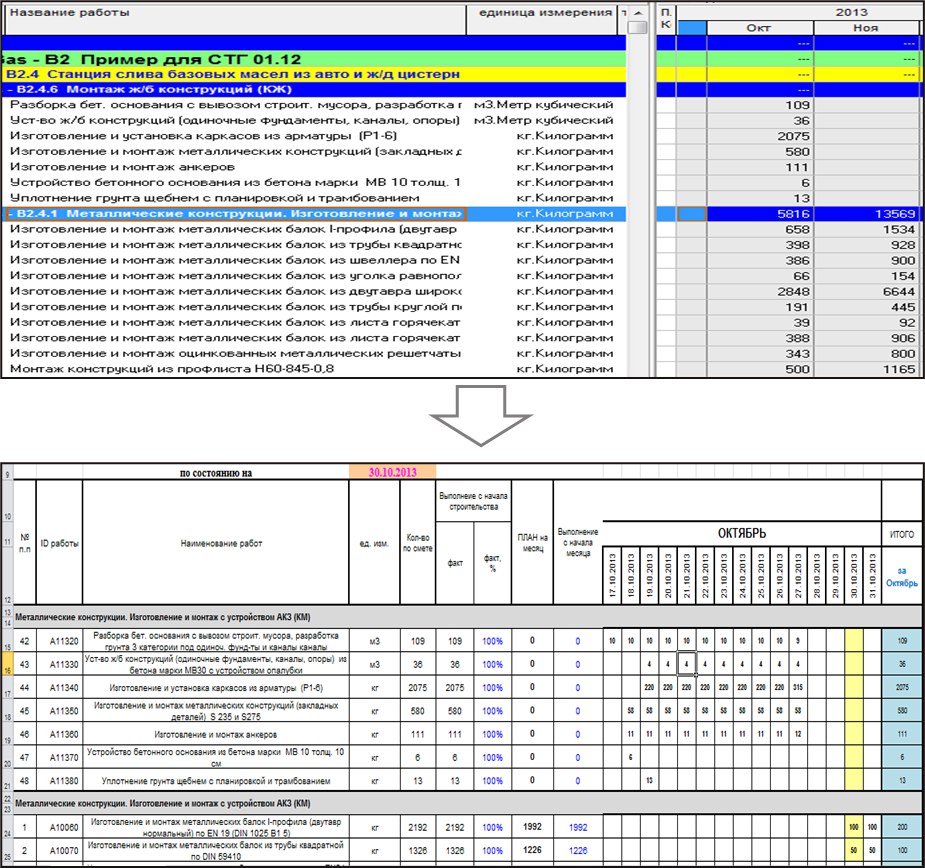Click the 315 value in the A11340 row
The image size is (925, 868).
tap(798, 687)
